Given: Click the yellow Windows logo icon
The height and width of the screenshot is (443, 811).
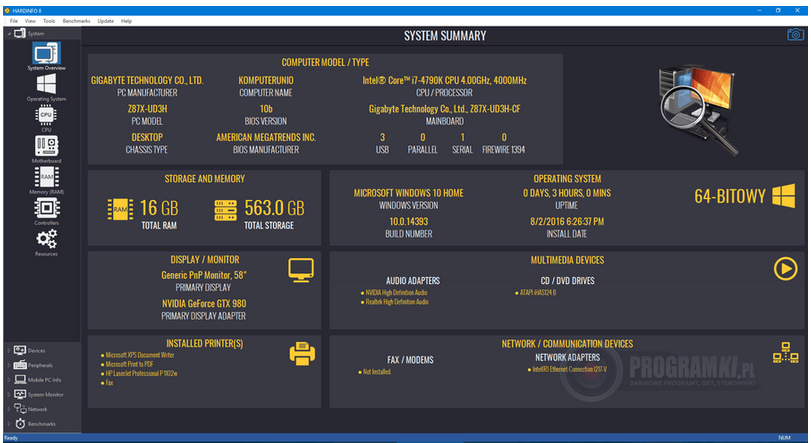Looking at the screenshot, I should pos(784,196).
